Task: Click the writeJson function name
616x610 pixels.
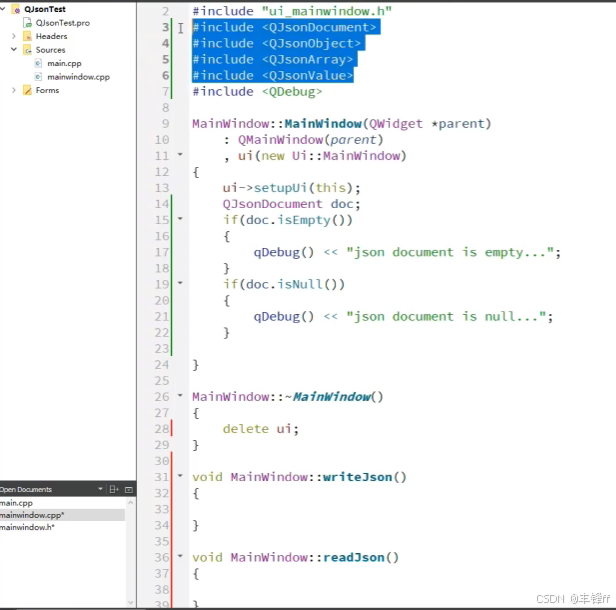Action: tap(358, 477)
